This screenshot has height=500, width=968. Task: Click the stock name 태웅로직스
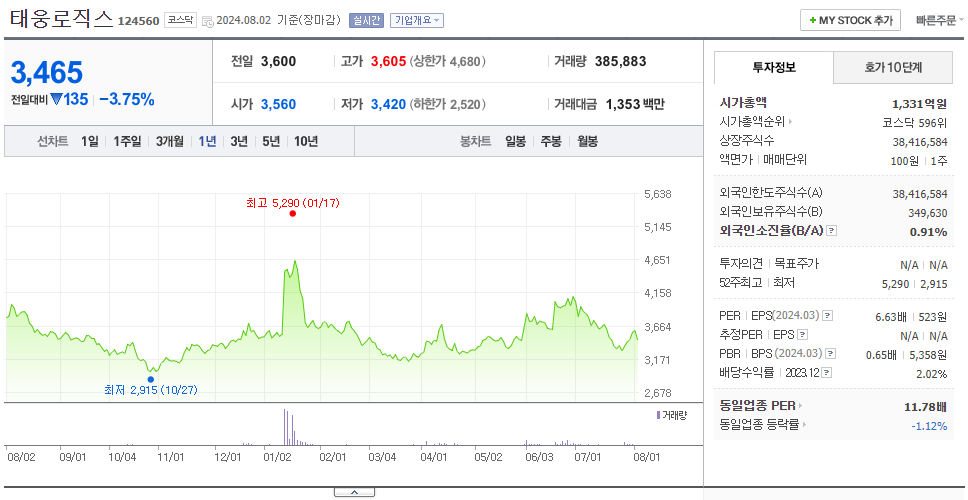(61, 19)
